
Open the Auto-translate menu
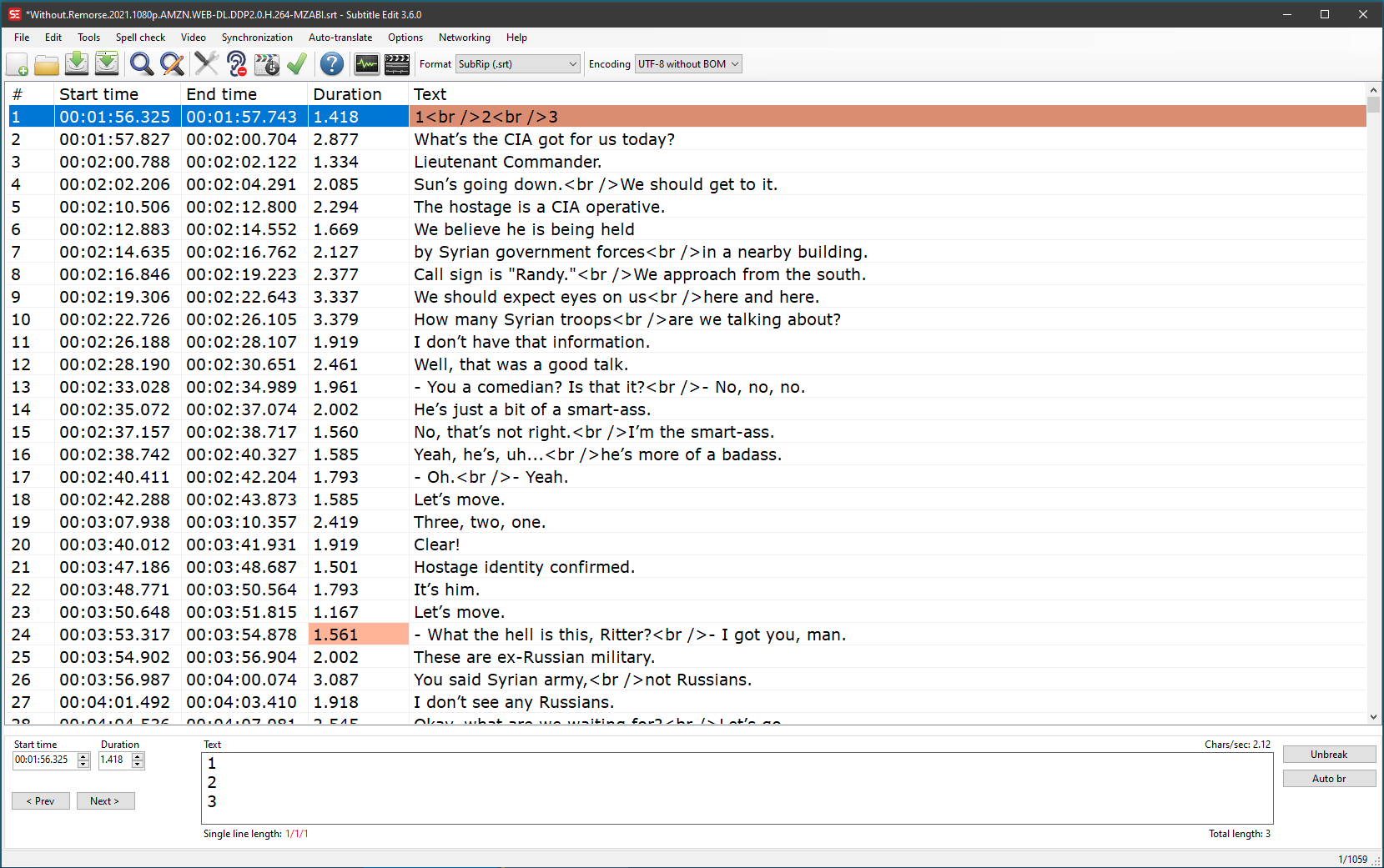340,38
